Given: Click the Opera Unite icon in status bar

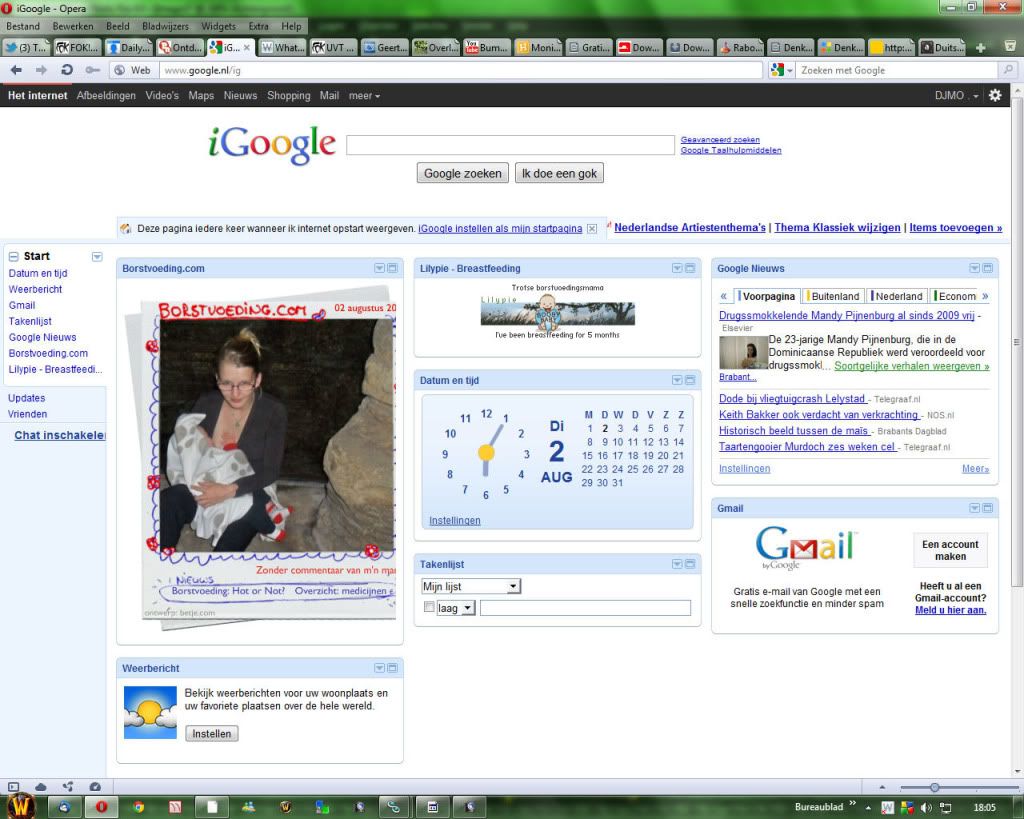Looking at the screenshot, I should (68, 786).
